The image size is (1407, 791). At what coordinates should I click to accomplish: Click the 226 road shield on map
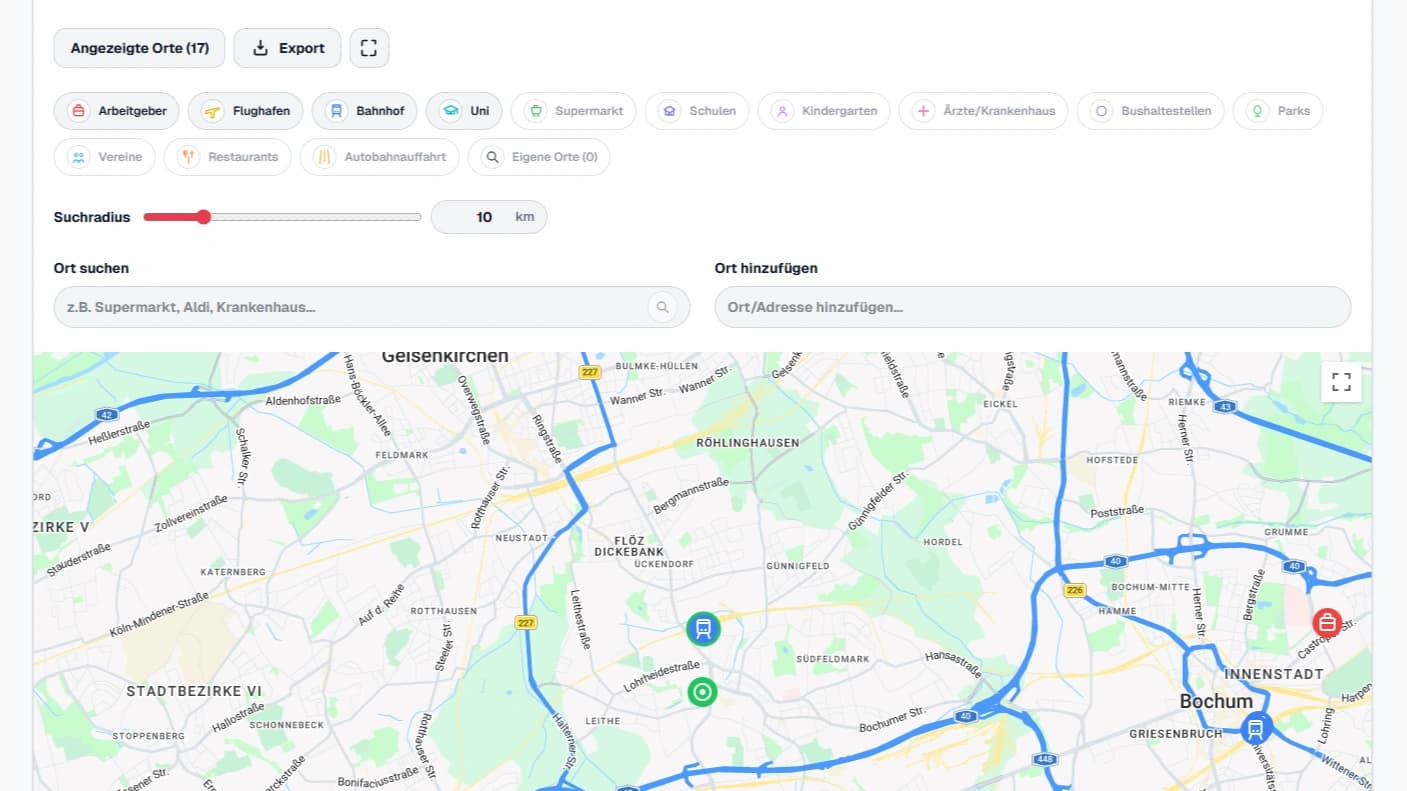(x=1075, y=590)
